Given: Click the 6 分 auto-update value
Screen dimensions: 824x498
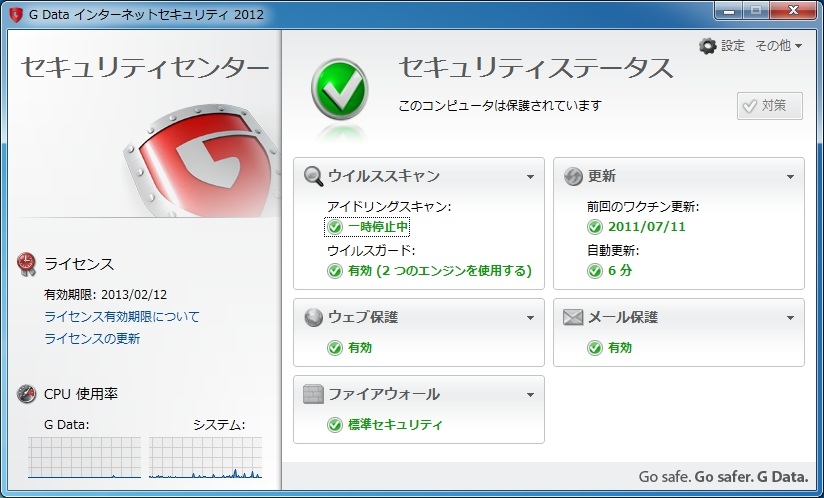Looking at the screenshot, I should click(620, 271).
